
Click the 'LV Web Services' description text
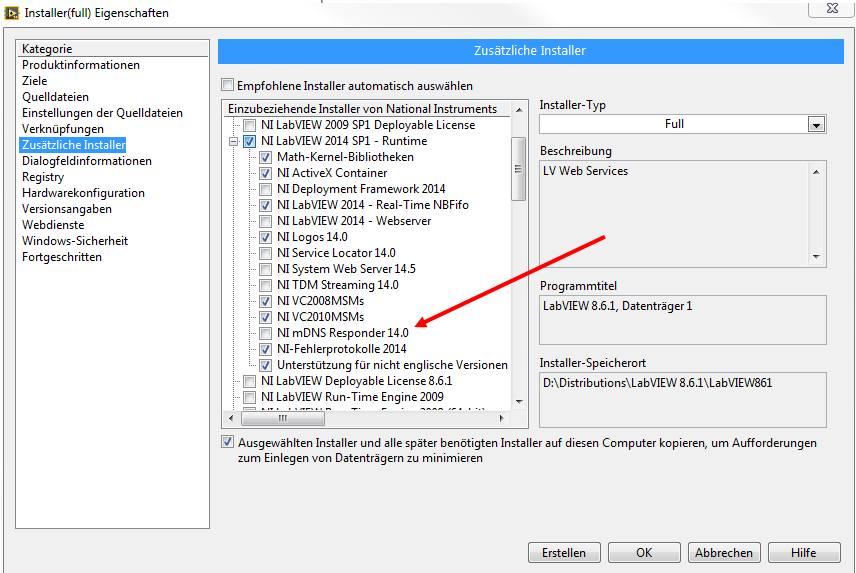click(x=585, y=171)
